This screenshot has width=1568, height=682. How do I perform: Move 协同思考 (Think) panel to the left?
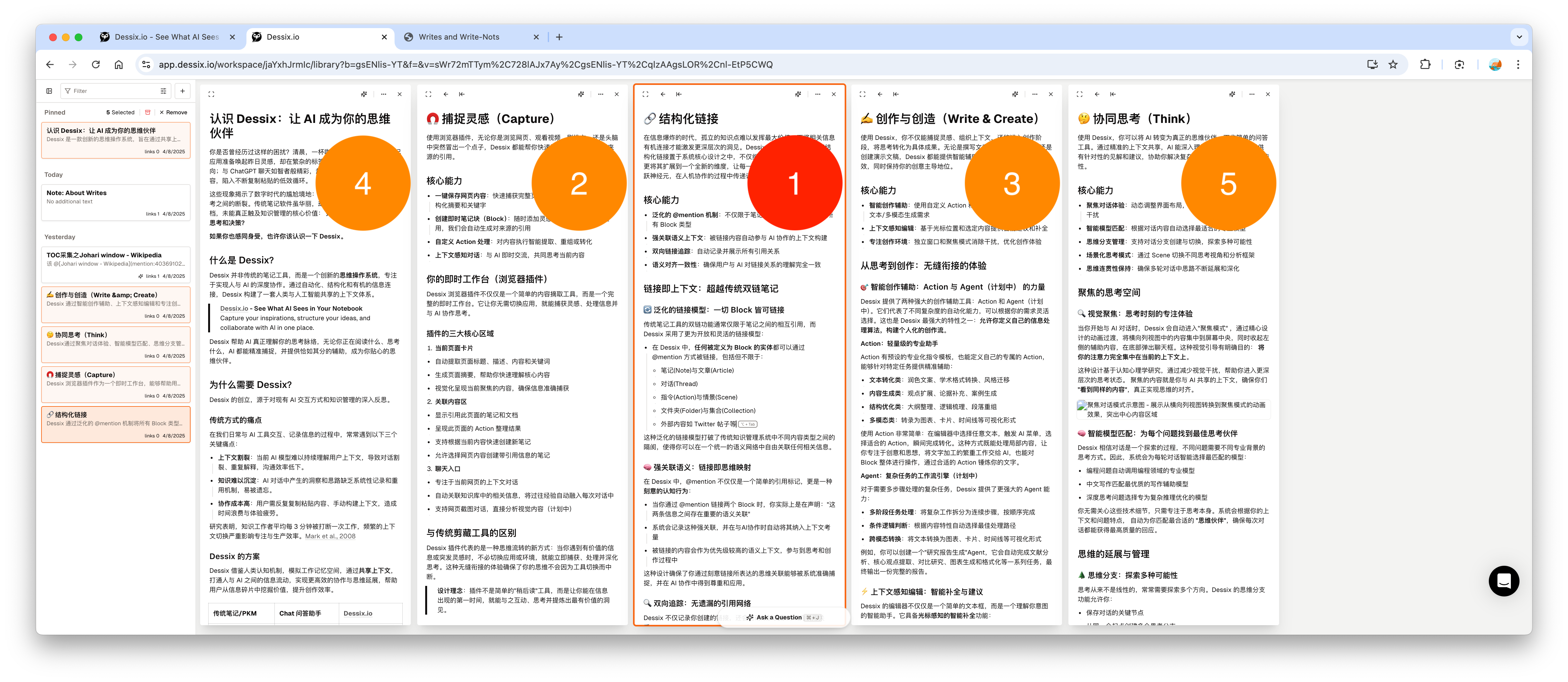[1113, 94]
